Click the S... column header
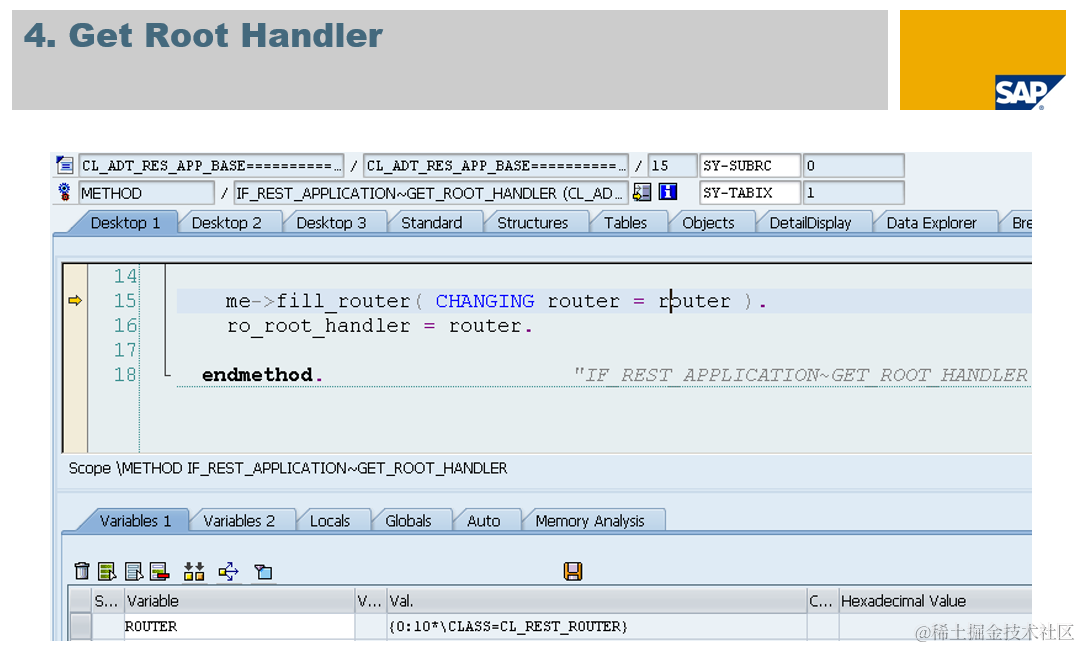 106,601
